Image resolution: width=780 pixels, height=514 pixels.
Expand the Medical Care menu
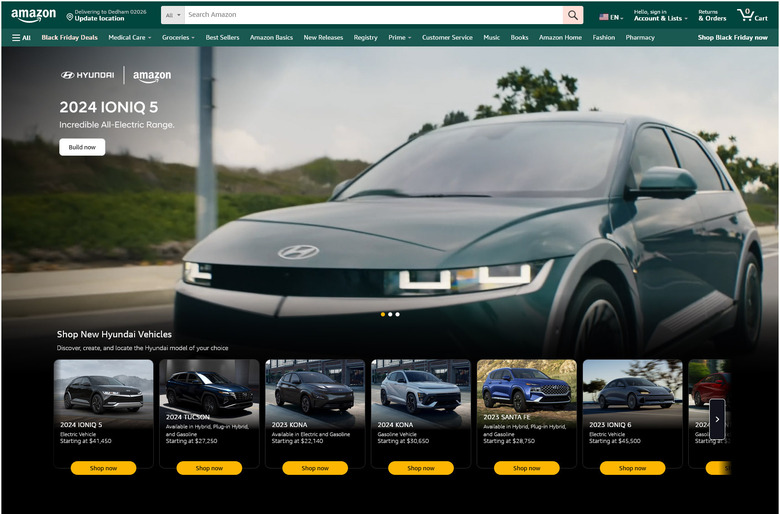coord(130,37)
